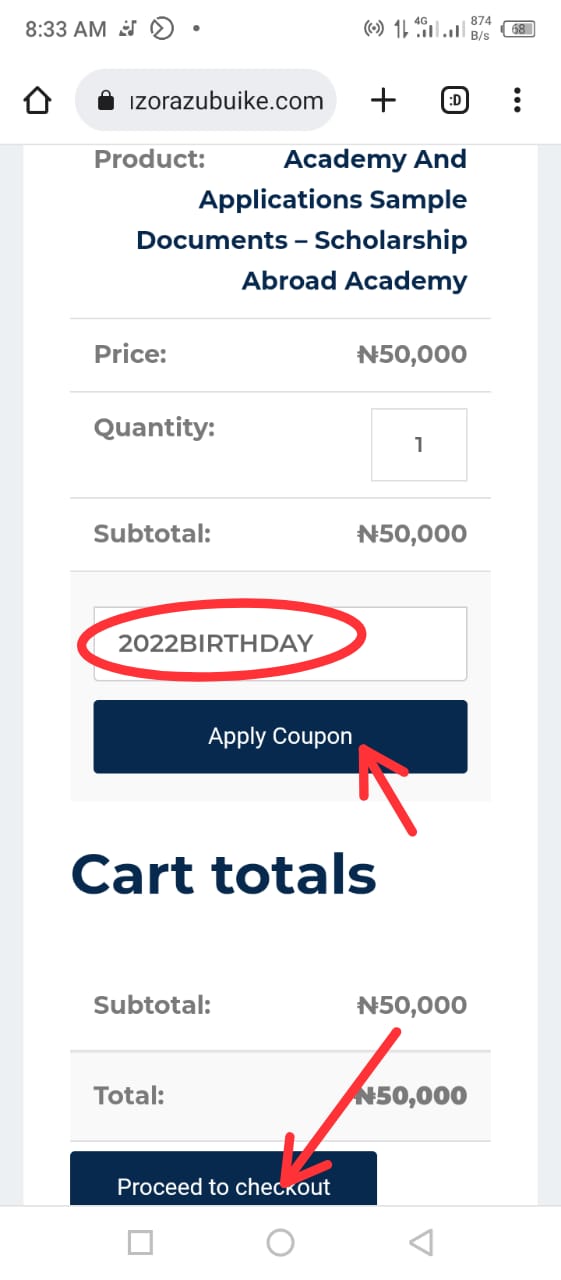Image resolution: width=561 pixels, height=1280 pixels.
Task: Tap the Android back navigation triangle
Action: tap(421, 1242)
